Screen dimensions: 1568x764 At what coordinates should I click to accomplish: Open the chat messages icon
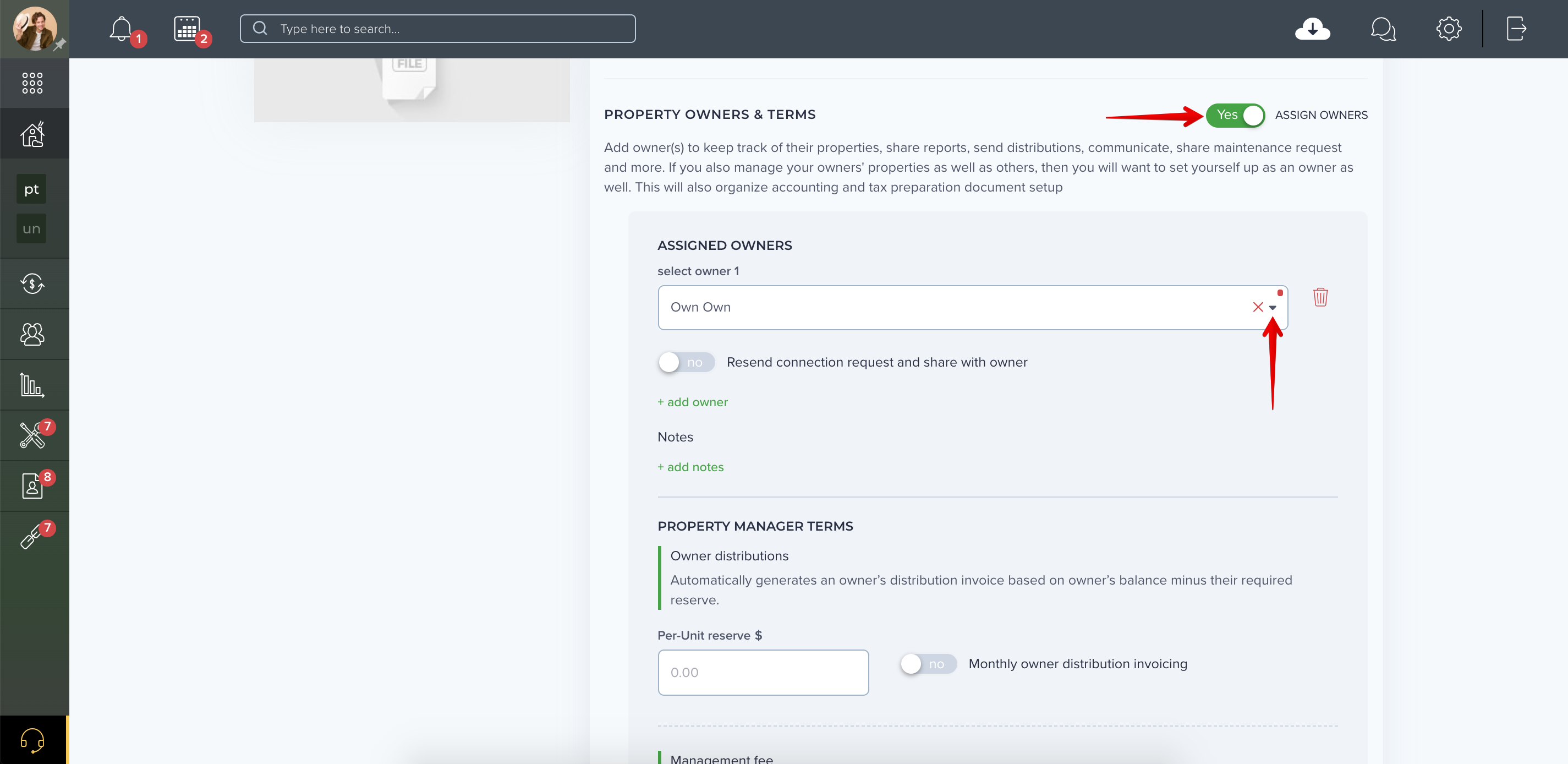pyautogui.click(x=1383, y=29)
